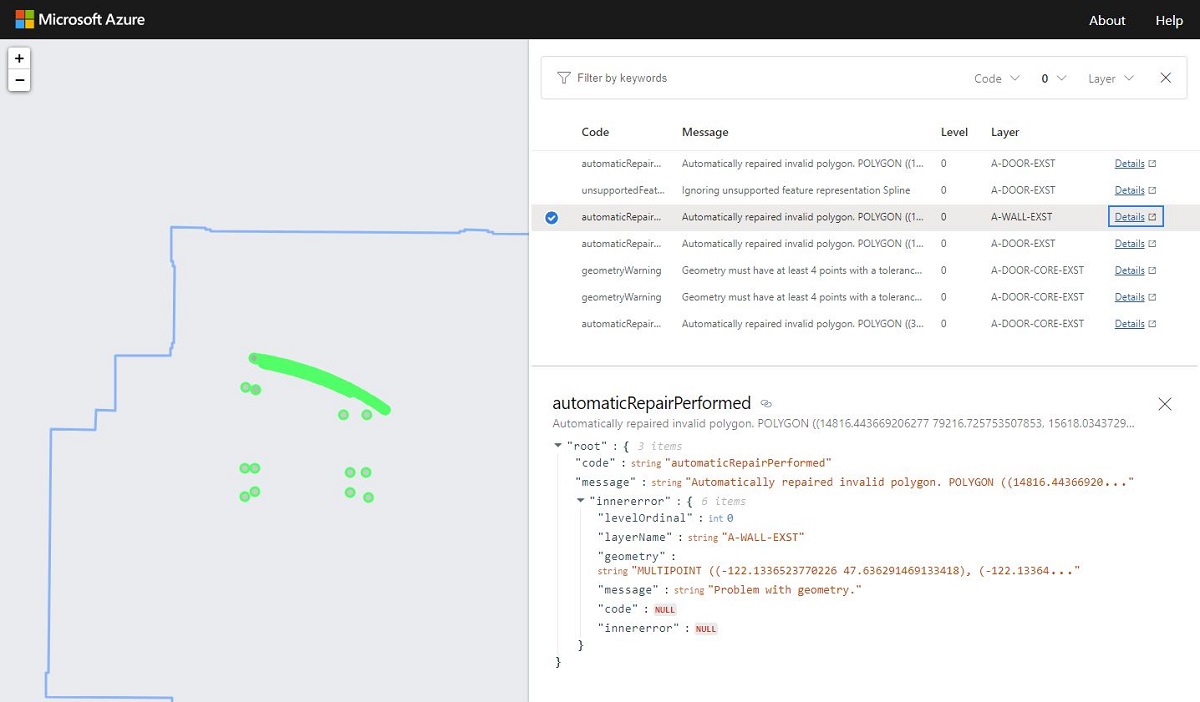Open Details for the A-WALL-EXST row
Screen dimensions: 1200x702
coord(1135,217)
